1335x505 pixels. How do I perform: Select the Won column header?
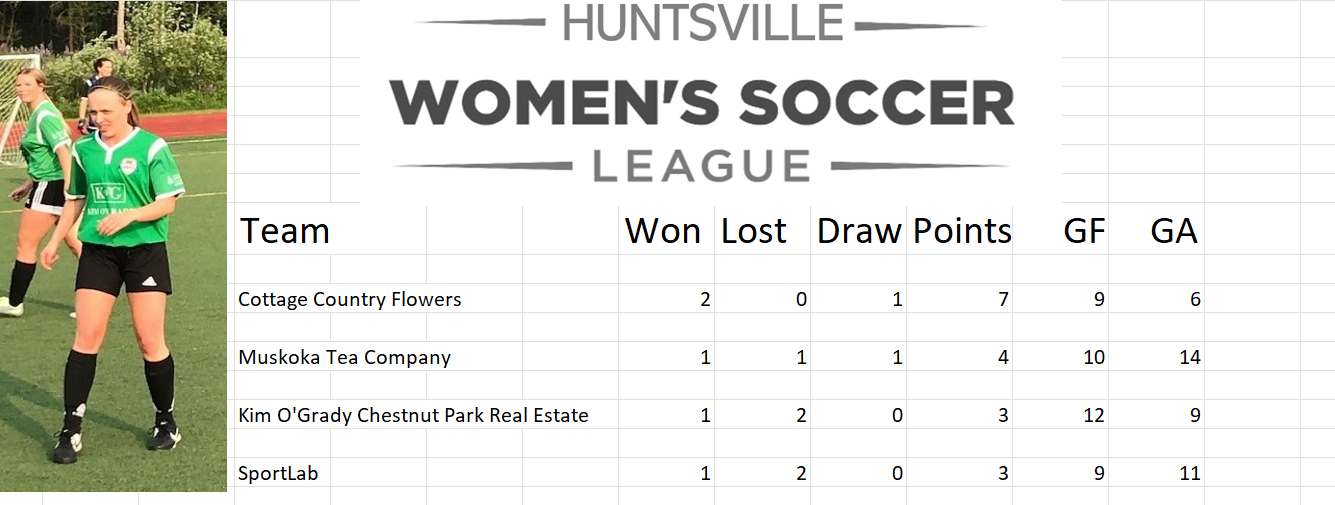pyautogui.click(x=663, y=231)
